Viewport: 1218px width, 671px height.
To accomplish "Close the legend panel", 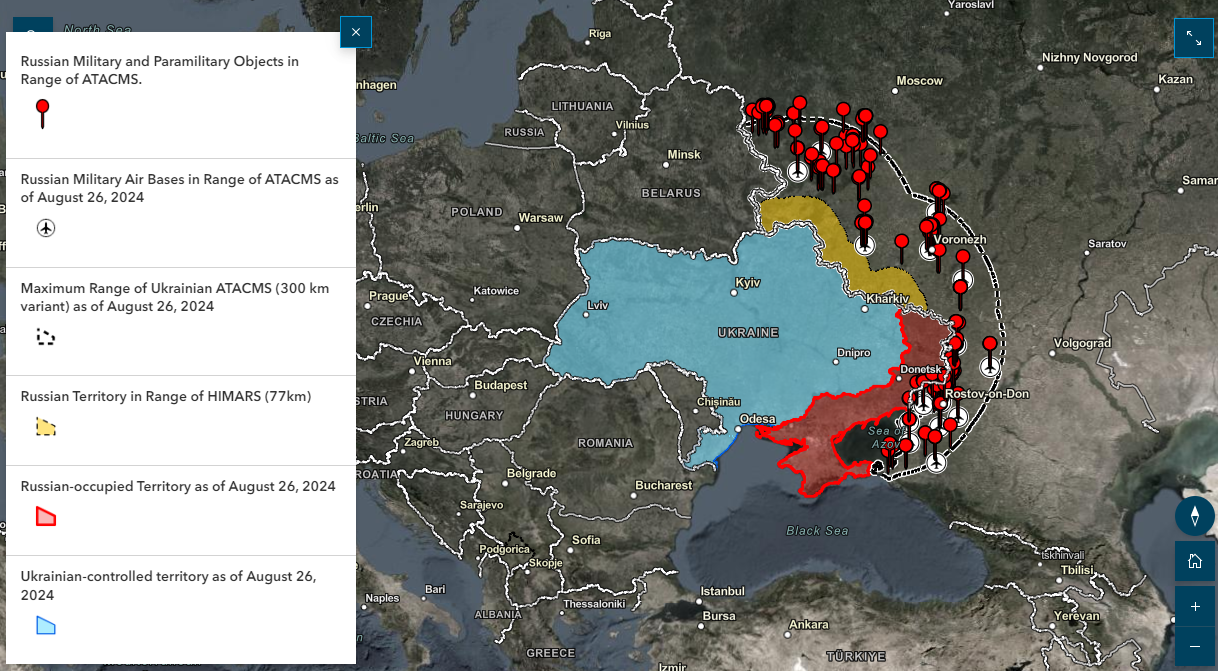I will click(x=355, y=32).
